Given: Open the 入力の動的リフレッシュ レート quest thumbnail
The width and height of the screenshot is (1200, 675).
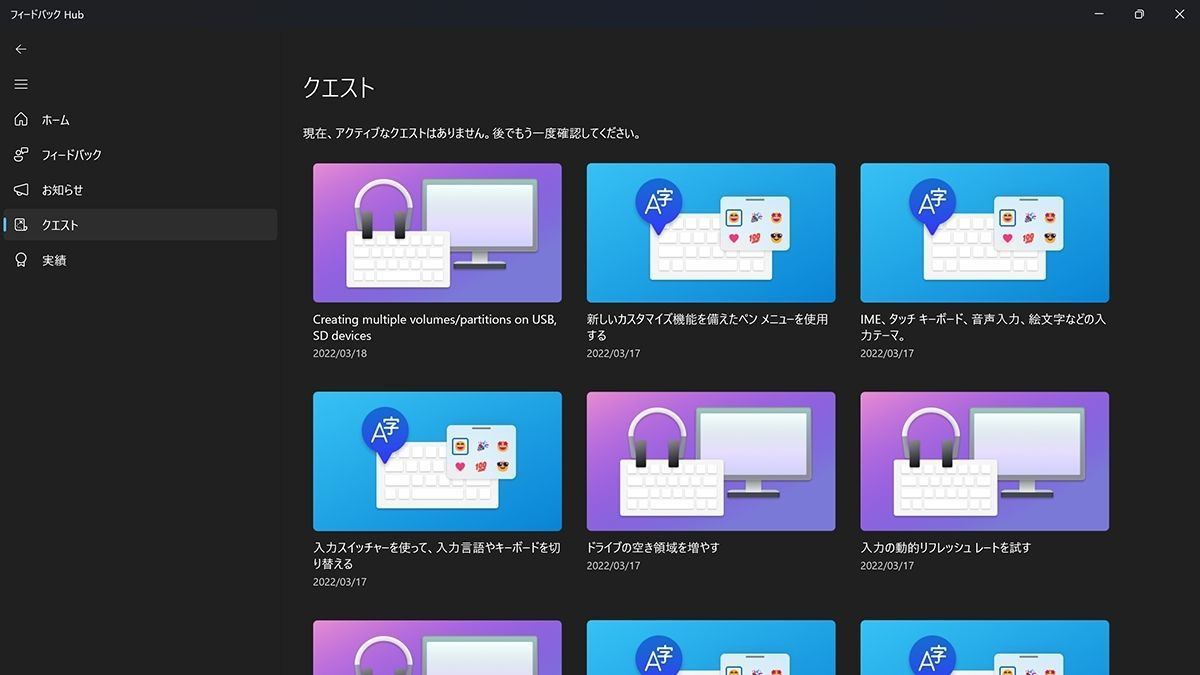Looking at the screenshot, I should click(985, 461).
